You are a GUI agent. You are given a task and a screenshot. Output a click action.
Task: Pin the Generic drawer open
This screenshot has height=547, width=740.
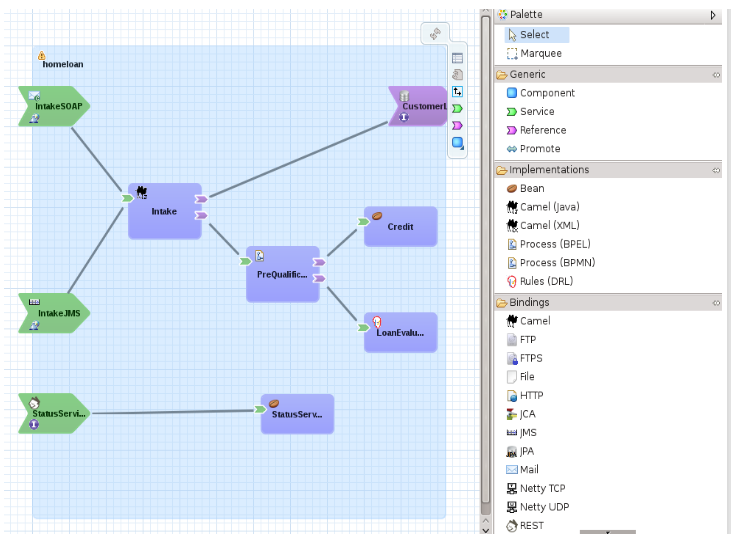716,75
